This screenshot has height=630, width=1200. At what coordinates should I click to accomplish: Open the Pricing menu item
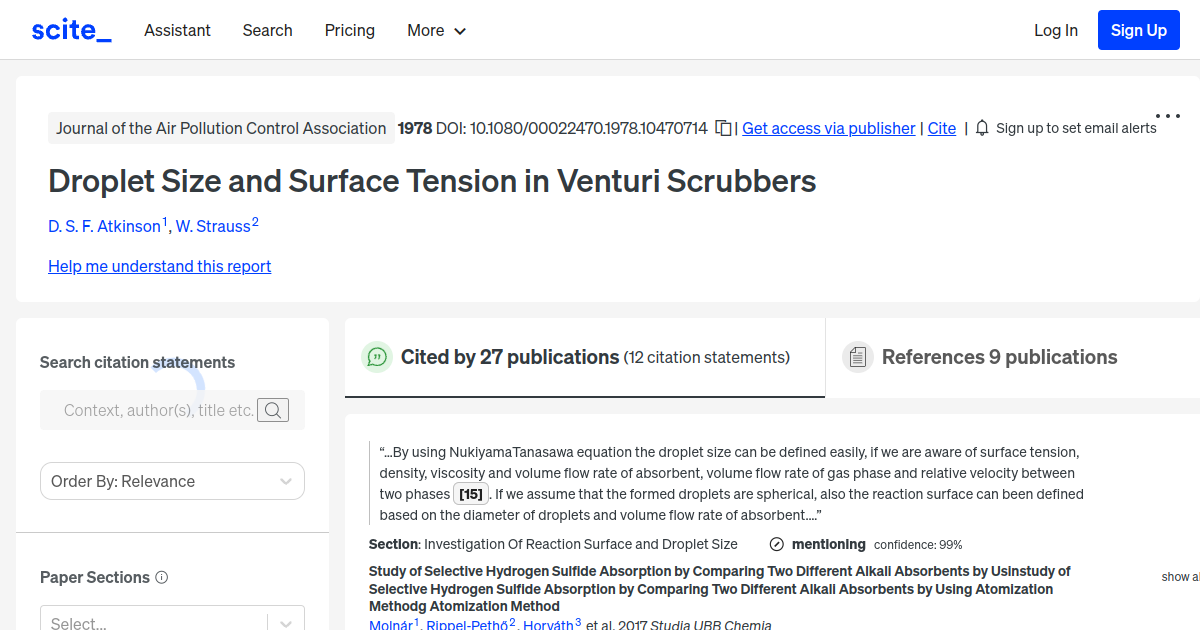tap(349, 30)
